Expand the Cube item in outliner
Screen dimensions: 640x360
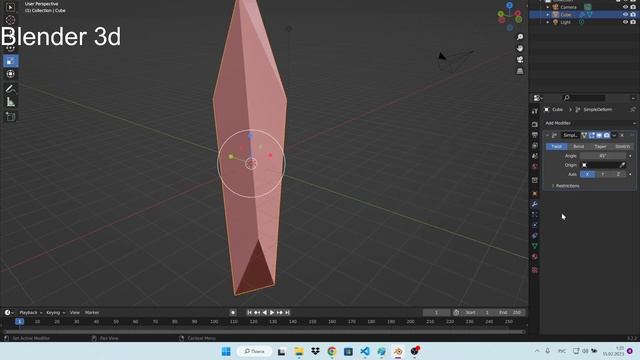click(x=548, y=14)
